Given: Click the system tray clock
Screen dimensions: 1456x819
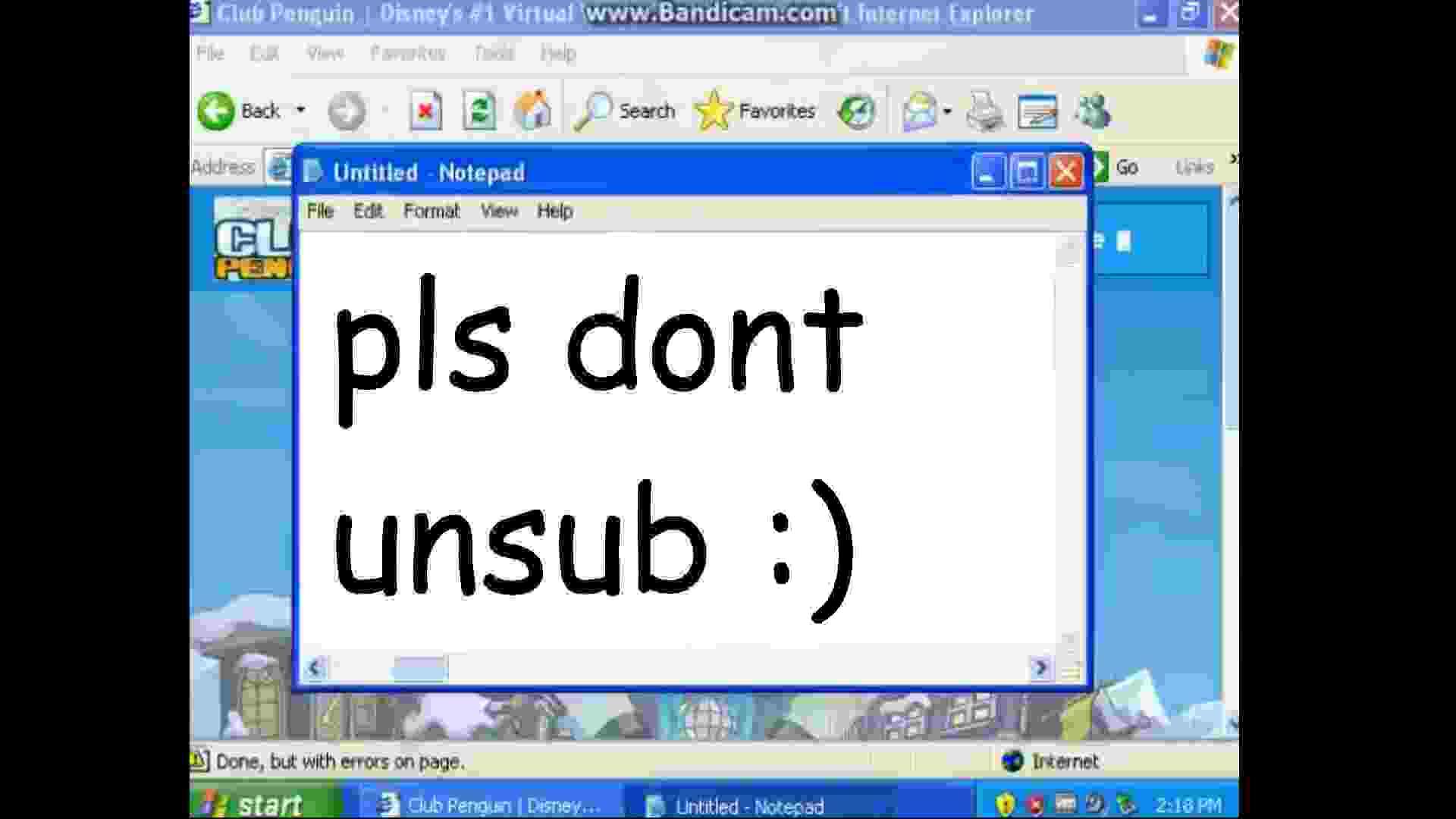Looking at the screenshot, I should (x=1188, y=805).
